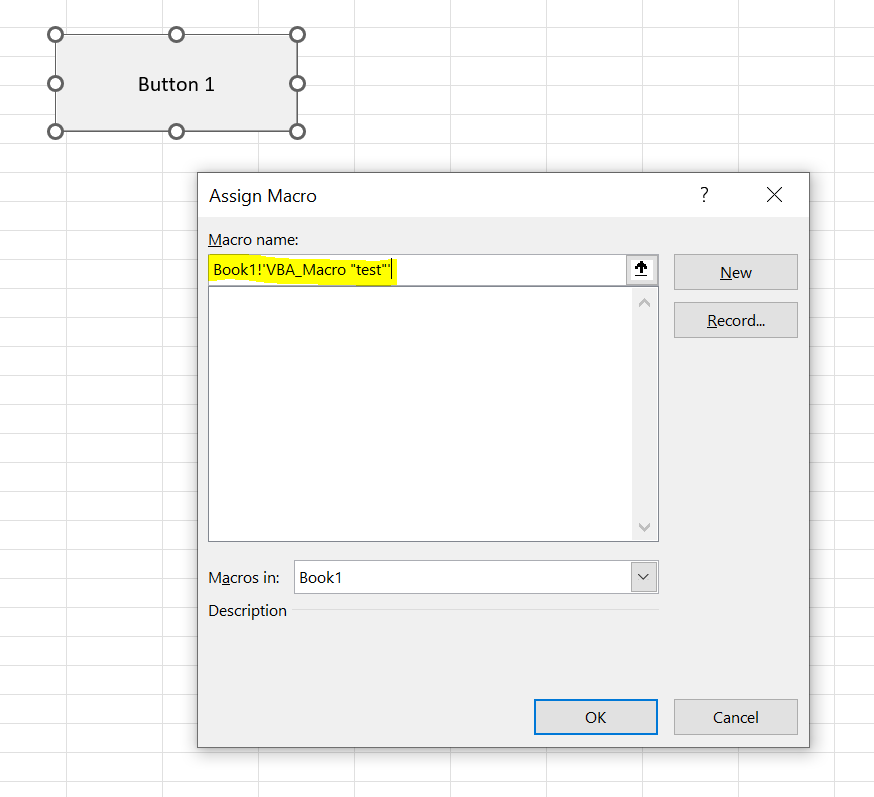Select top-right resize handle of Button 1
The height and width of the screenshot is (797, 874).
(297, 35)
